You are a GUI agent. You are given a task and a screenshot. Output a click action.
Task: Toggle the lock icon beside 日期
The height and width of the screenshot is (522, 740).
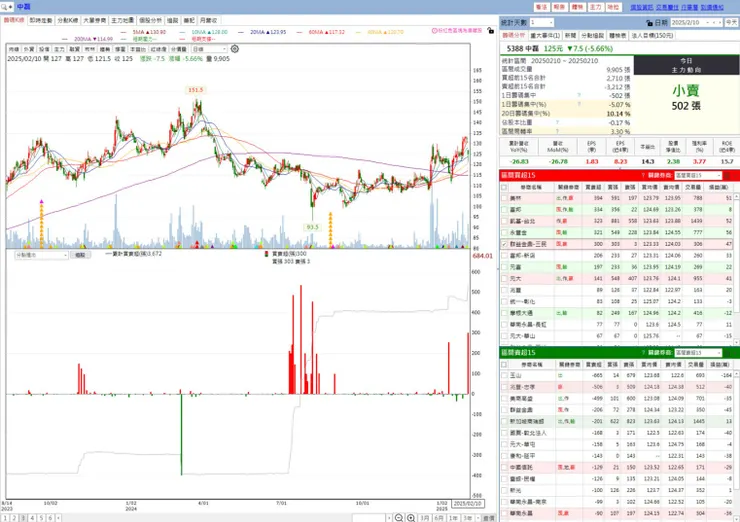pyautogui.click(x=649, y=23)
